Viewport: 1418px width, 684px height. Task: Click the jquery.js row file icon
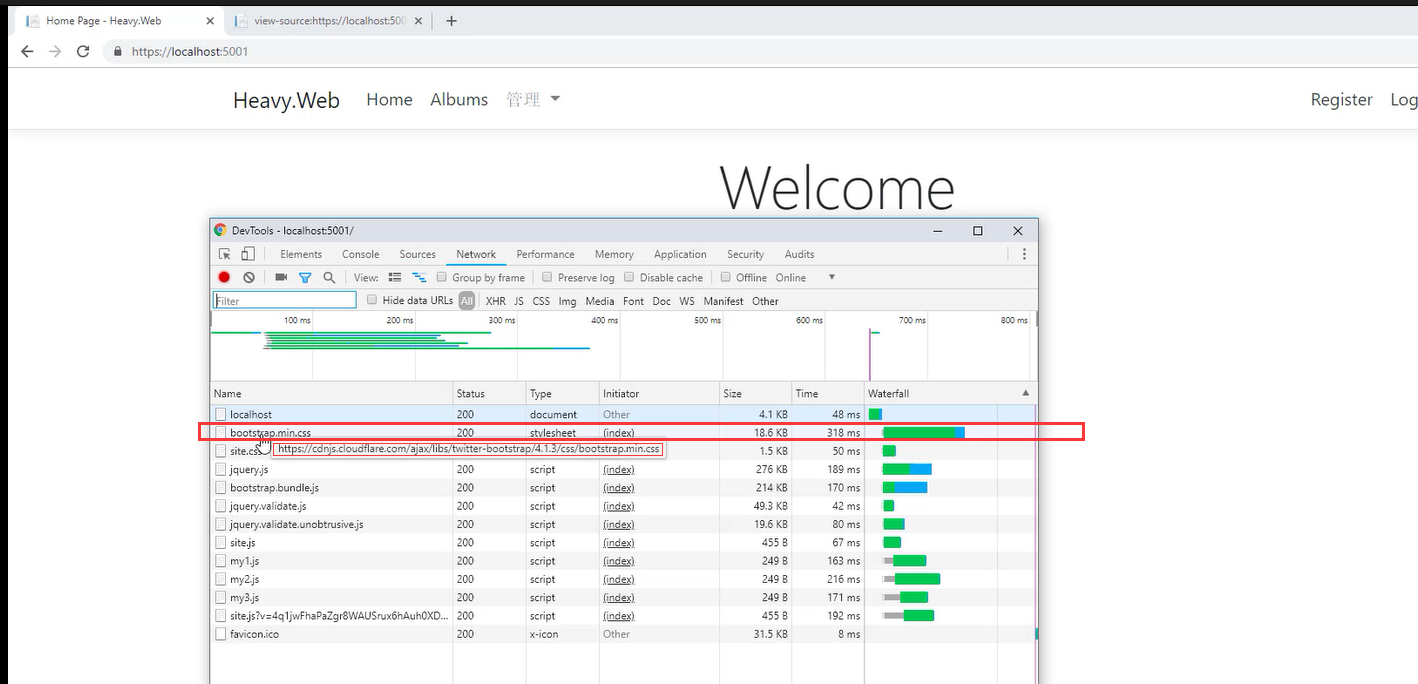tap(221, 469)
